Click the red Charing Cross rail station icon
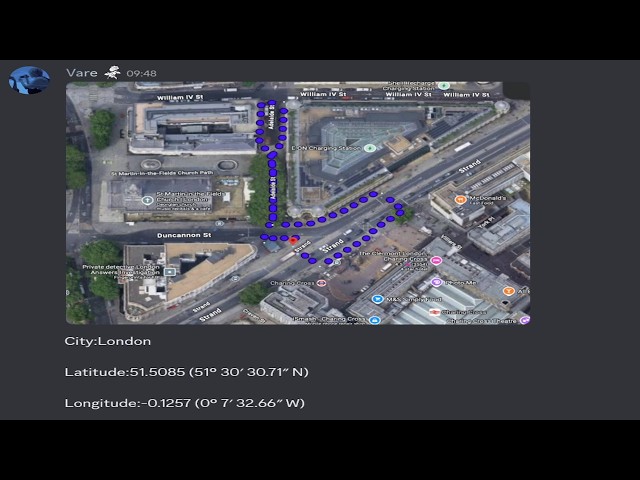Screen dimensions: 640x480 tap(434, 312)
